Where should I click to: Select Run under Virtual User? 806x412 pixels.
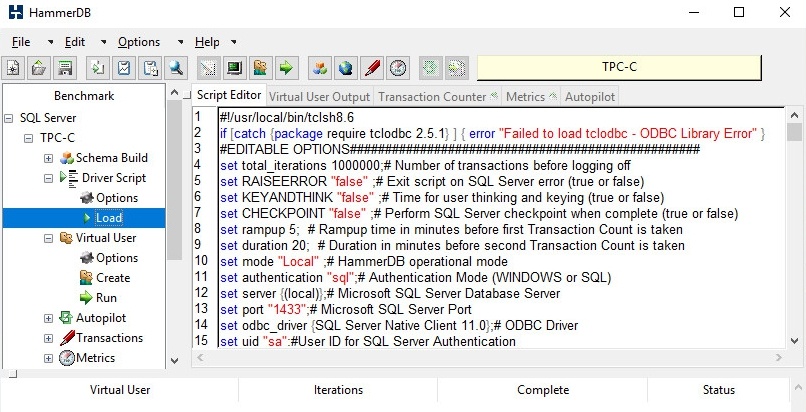tap(106, 298)
